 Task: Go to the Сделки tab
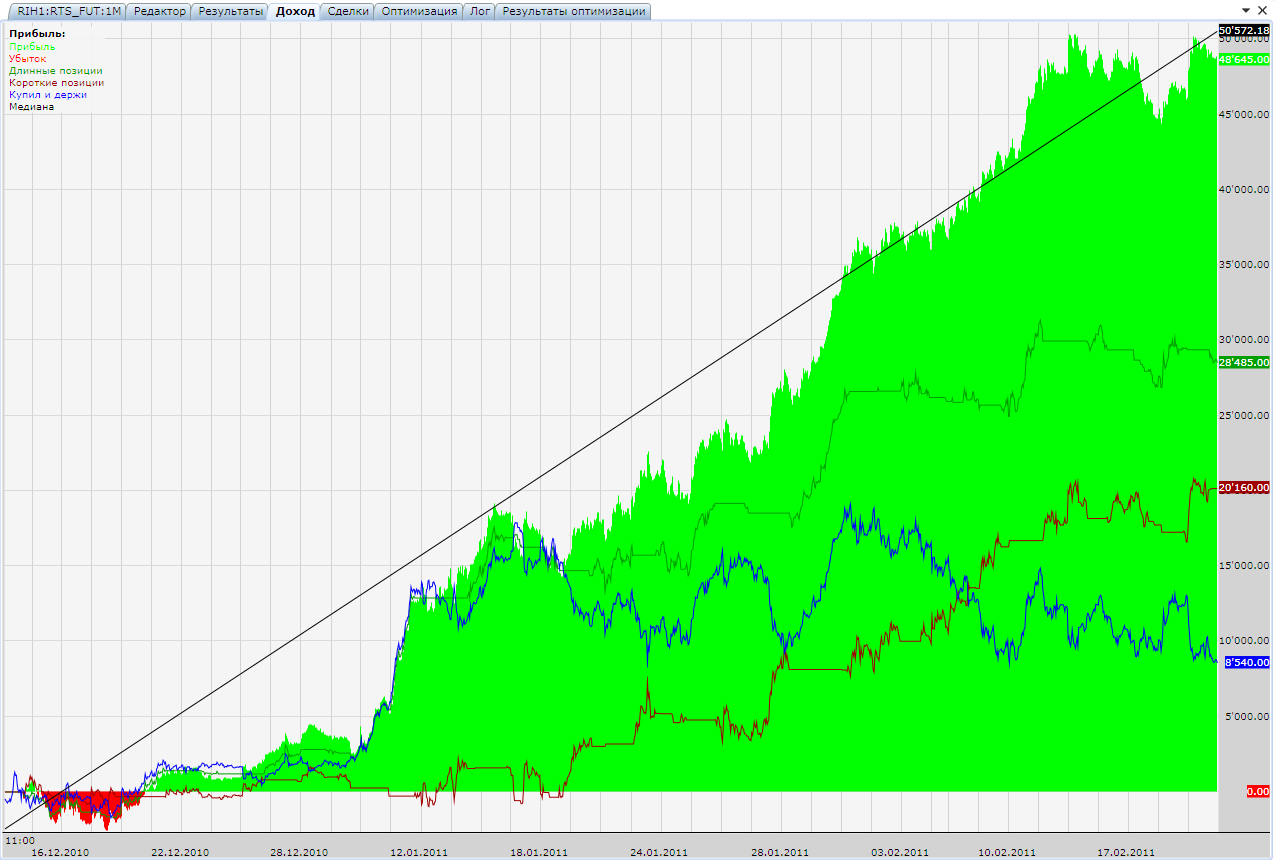click(348, 11)
